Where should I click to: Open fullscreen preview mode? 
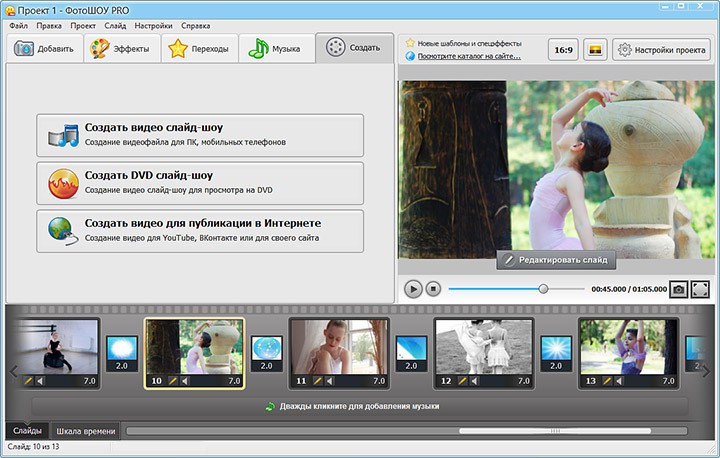tap(700, 289)
